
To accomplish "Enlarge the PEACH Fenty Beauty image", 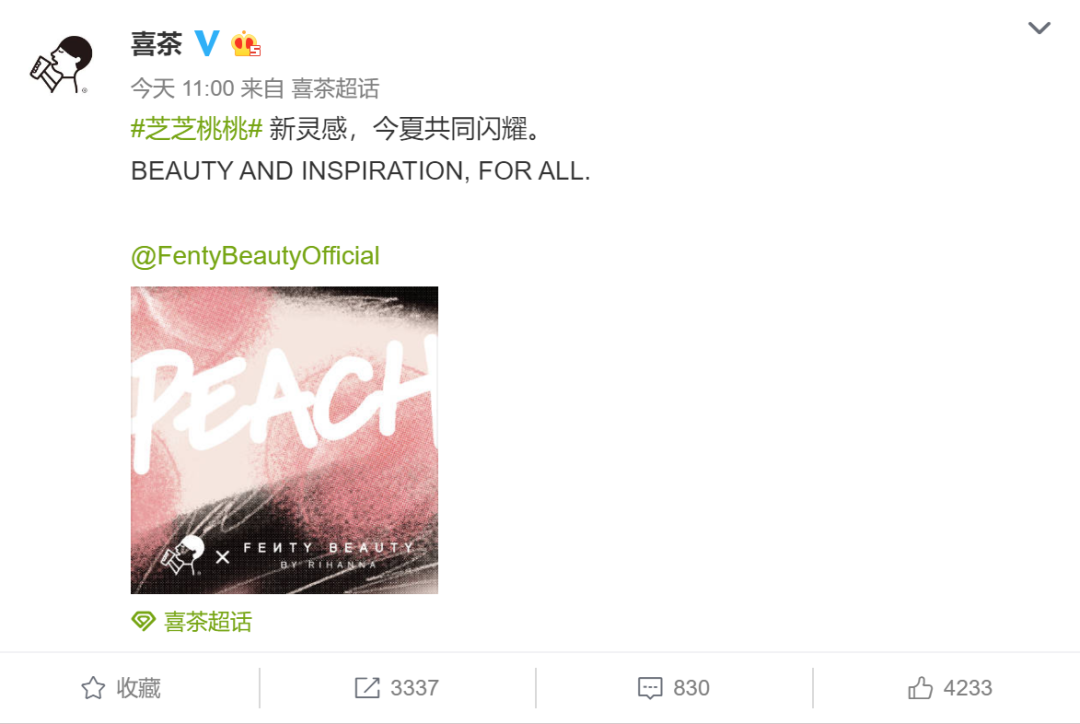I will point(284,440).
